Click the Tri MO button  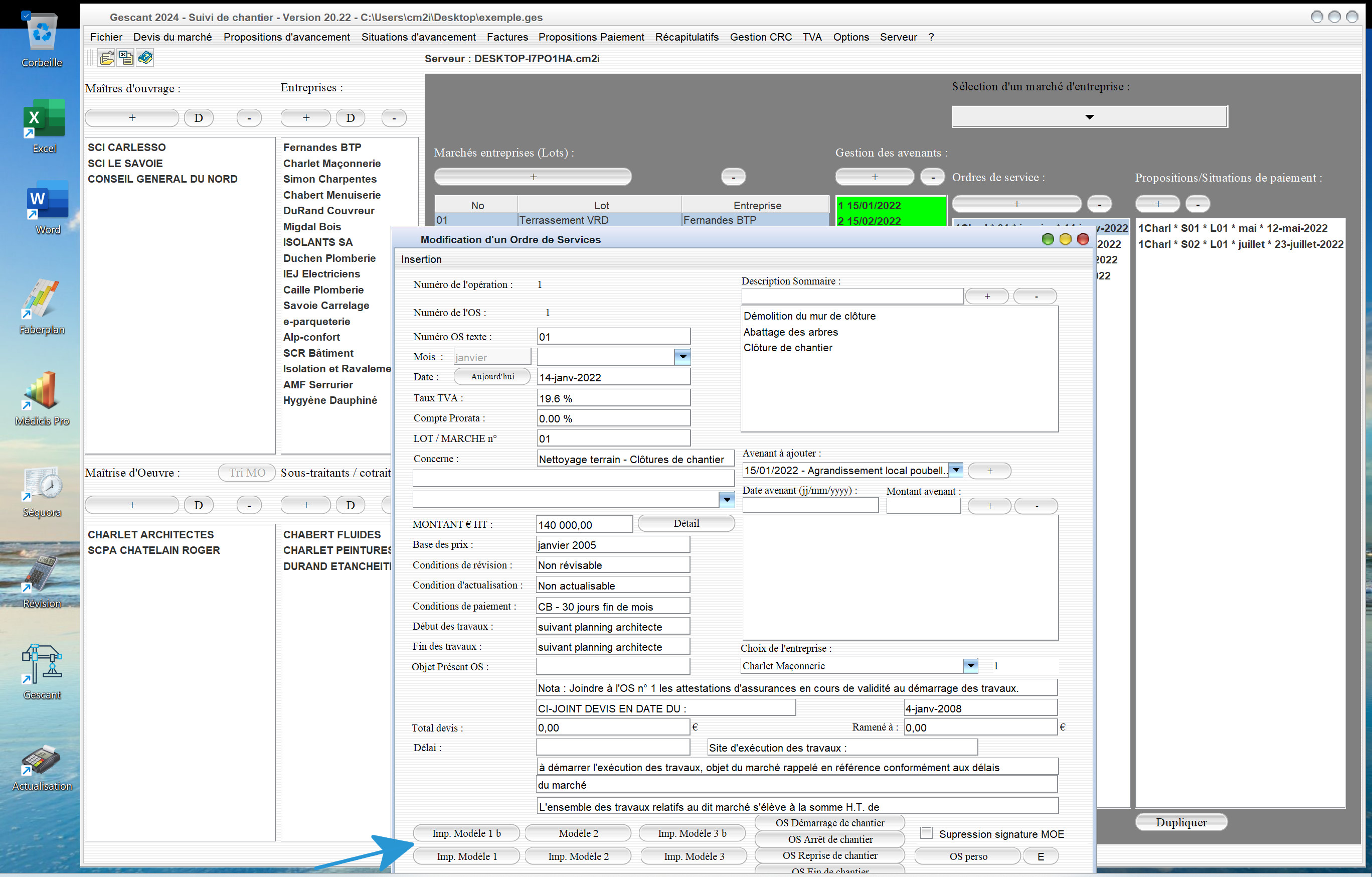coord(247,473)
